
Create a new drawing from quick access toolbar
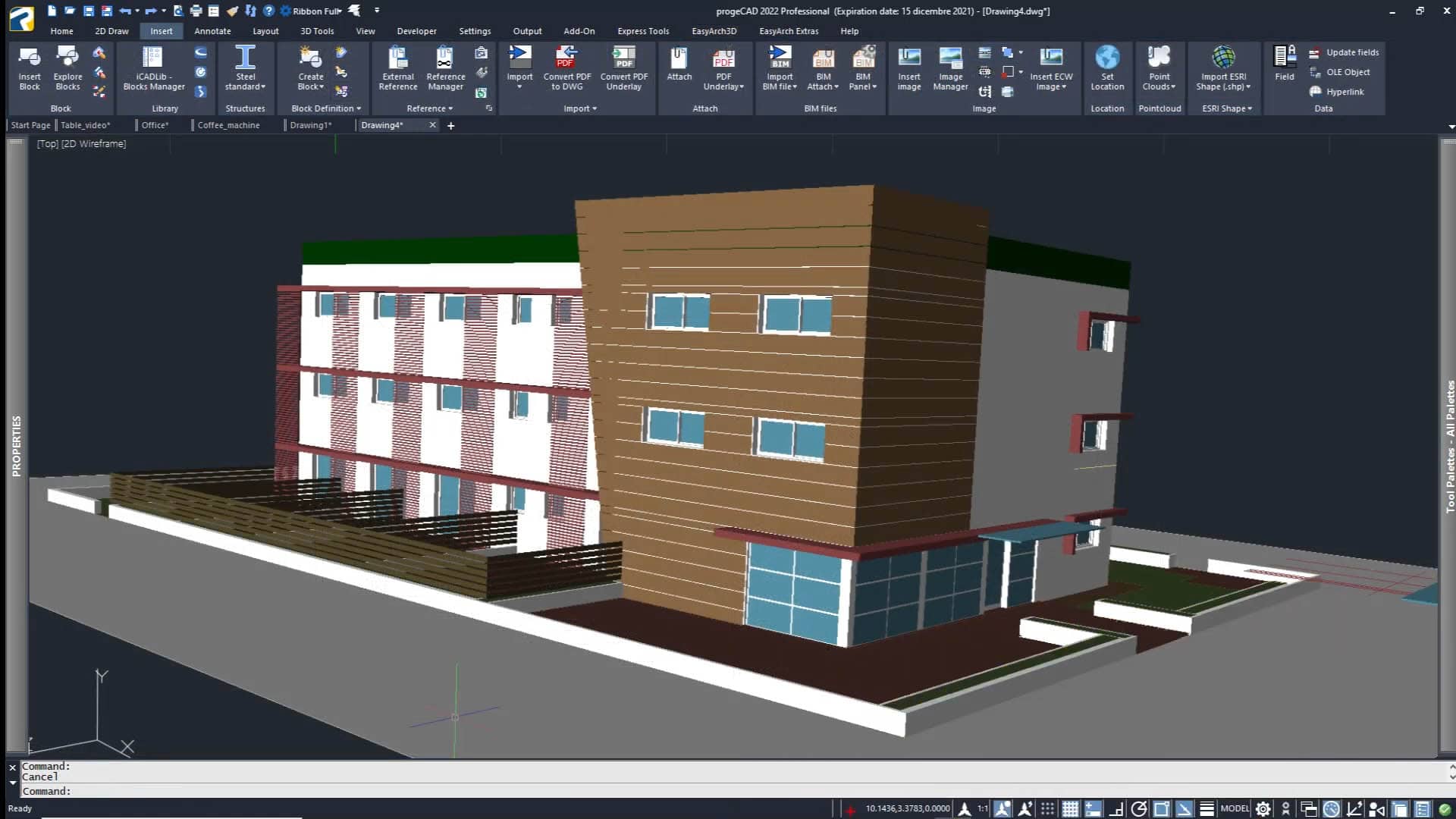(x=52, y=11)
